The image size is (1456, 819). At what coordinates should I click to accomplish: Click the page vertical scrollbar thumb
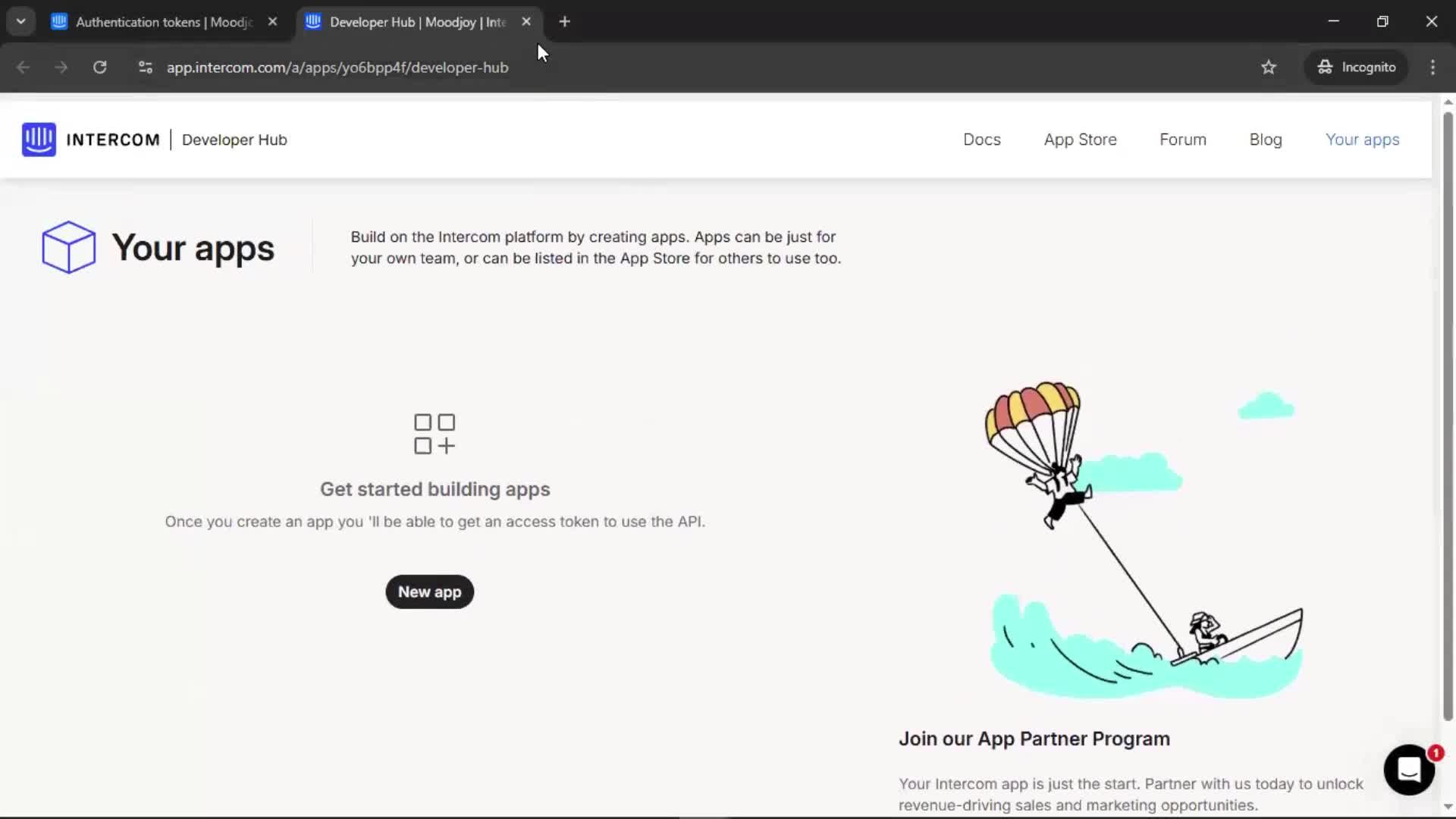point(1448,416)
